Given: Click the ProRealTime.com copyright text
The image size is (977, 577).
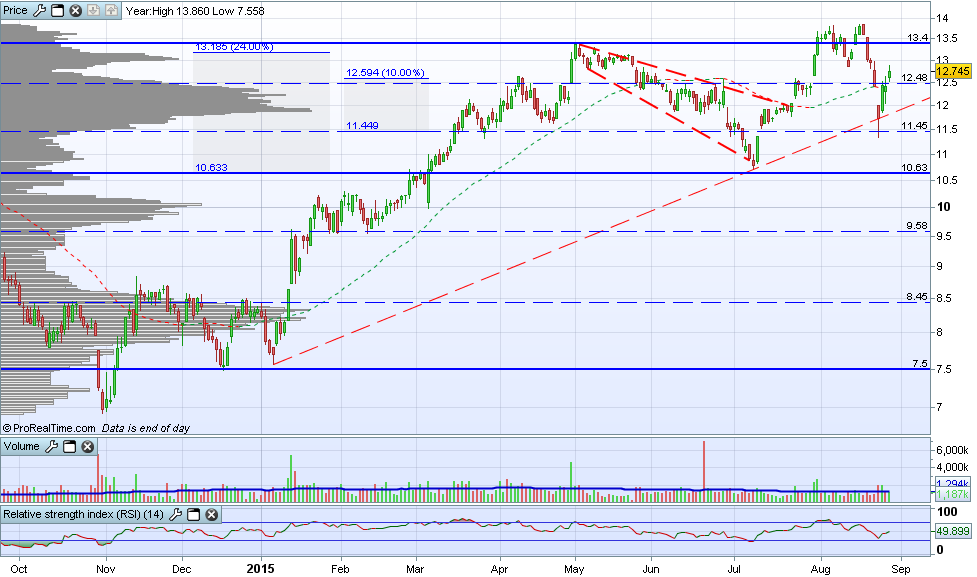Looking at the screenshot, I should pyautogui.click(x=49, y=428).
